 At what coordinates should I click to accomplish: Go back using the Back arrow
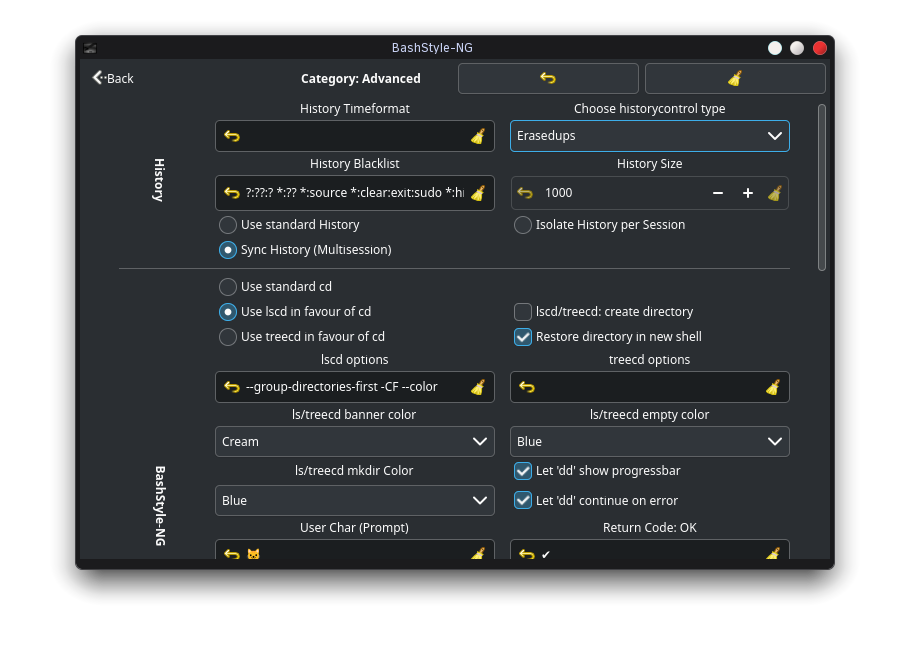click(x=113, y=78)
